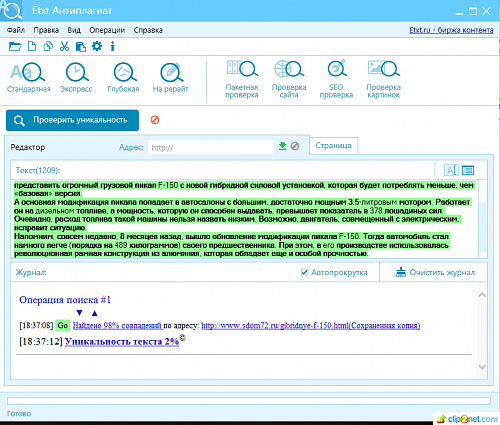Switch to the Страница tab
The image size is (500, 425).
tap(333, 146)
